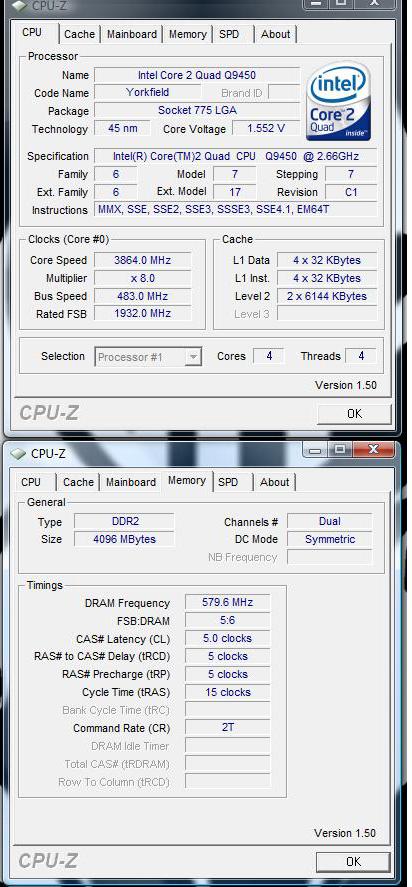Image resolution: width=412 pixels, height=887 pixels.
Task: Click memory Type value DDR2
Action: (x=125, y=521)
